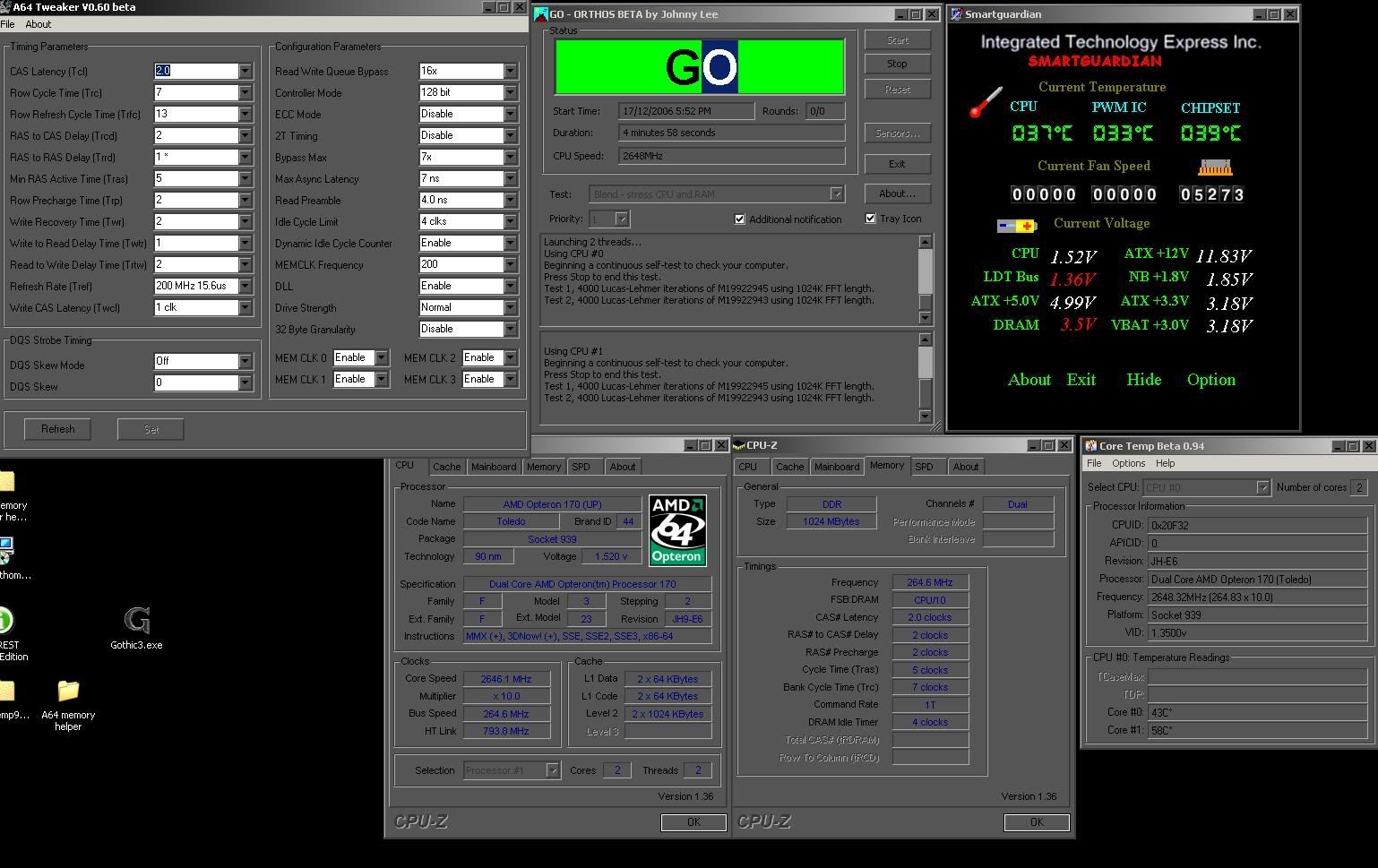The width and height of the screenshot is (1378, 868).
Task: Click the CAS Latency value field 2.0
Action: tap(196, 71)
